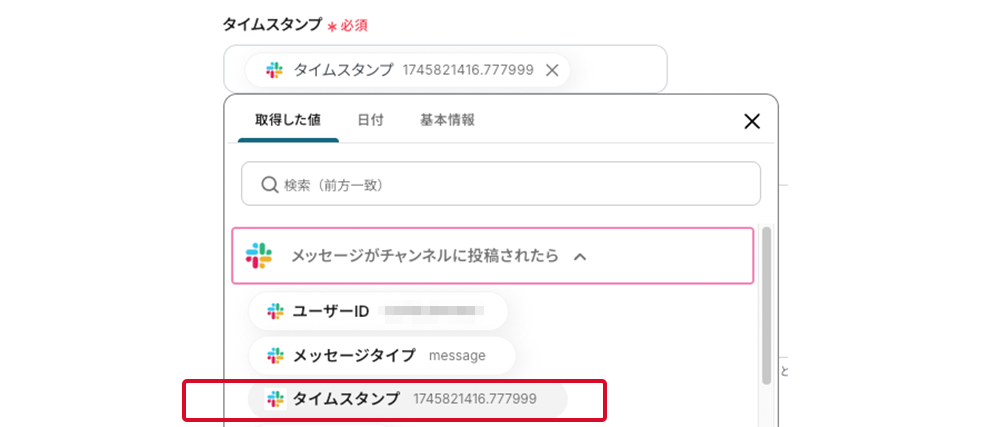
Task: Click Slack icon in the selected timestamp field chip
Action: click(x=275, y=70)
